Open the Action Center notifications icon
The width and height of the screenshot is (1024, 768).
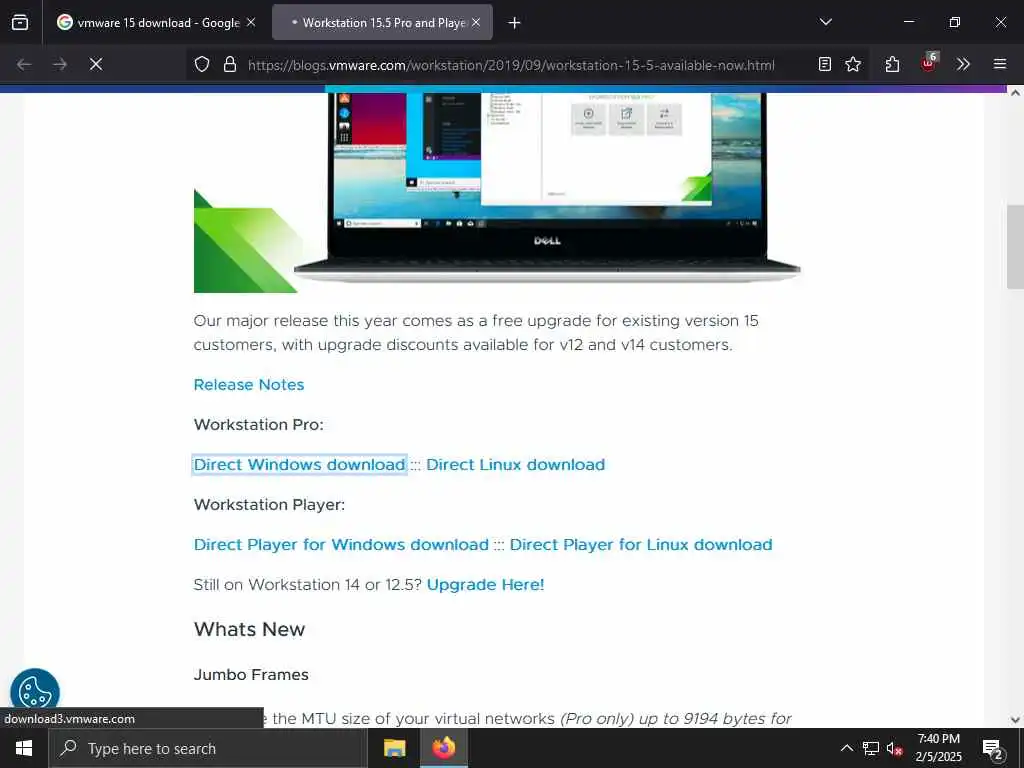click(993, 749)
